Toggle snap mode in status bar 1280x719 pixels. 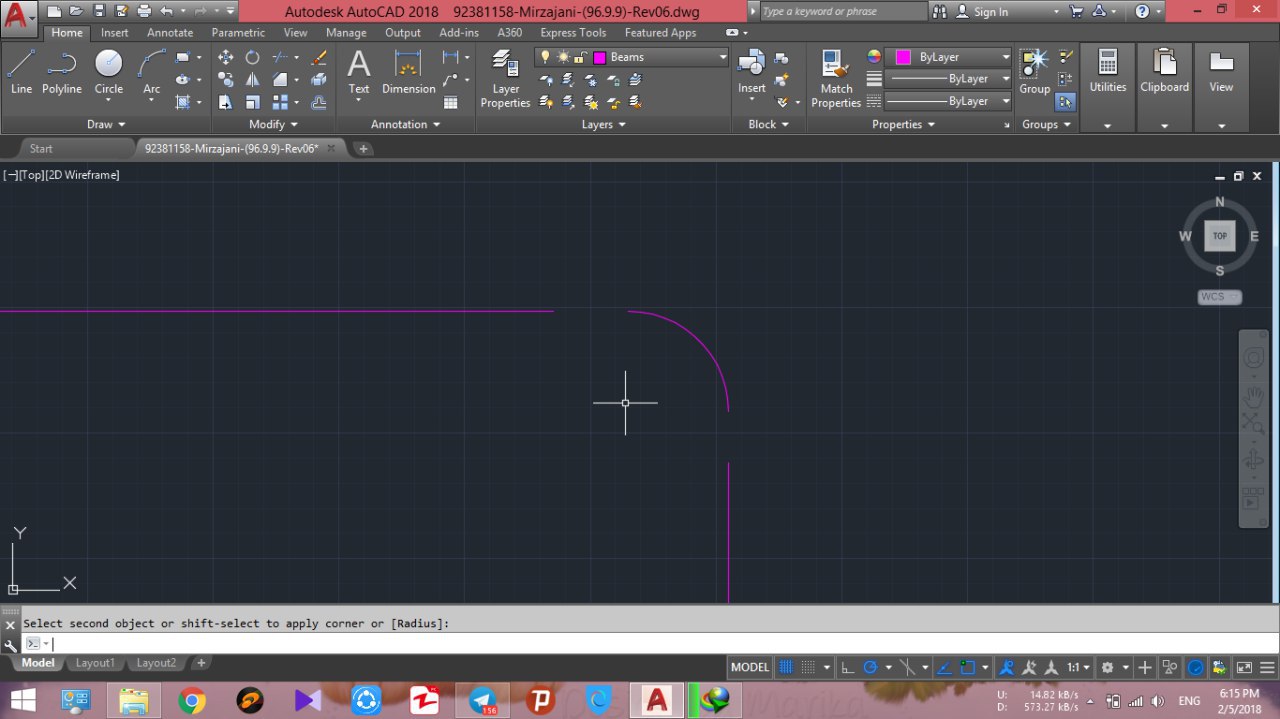click(808, 667)
